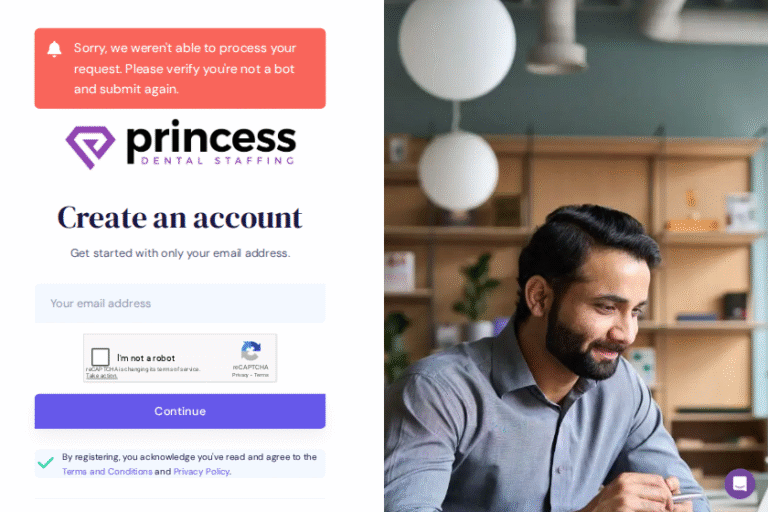Open reCAPTCHA Terms link
The image size is (768, 512).
pyautogui.click(x=262, y=375)
